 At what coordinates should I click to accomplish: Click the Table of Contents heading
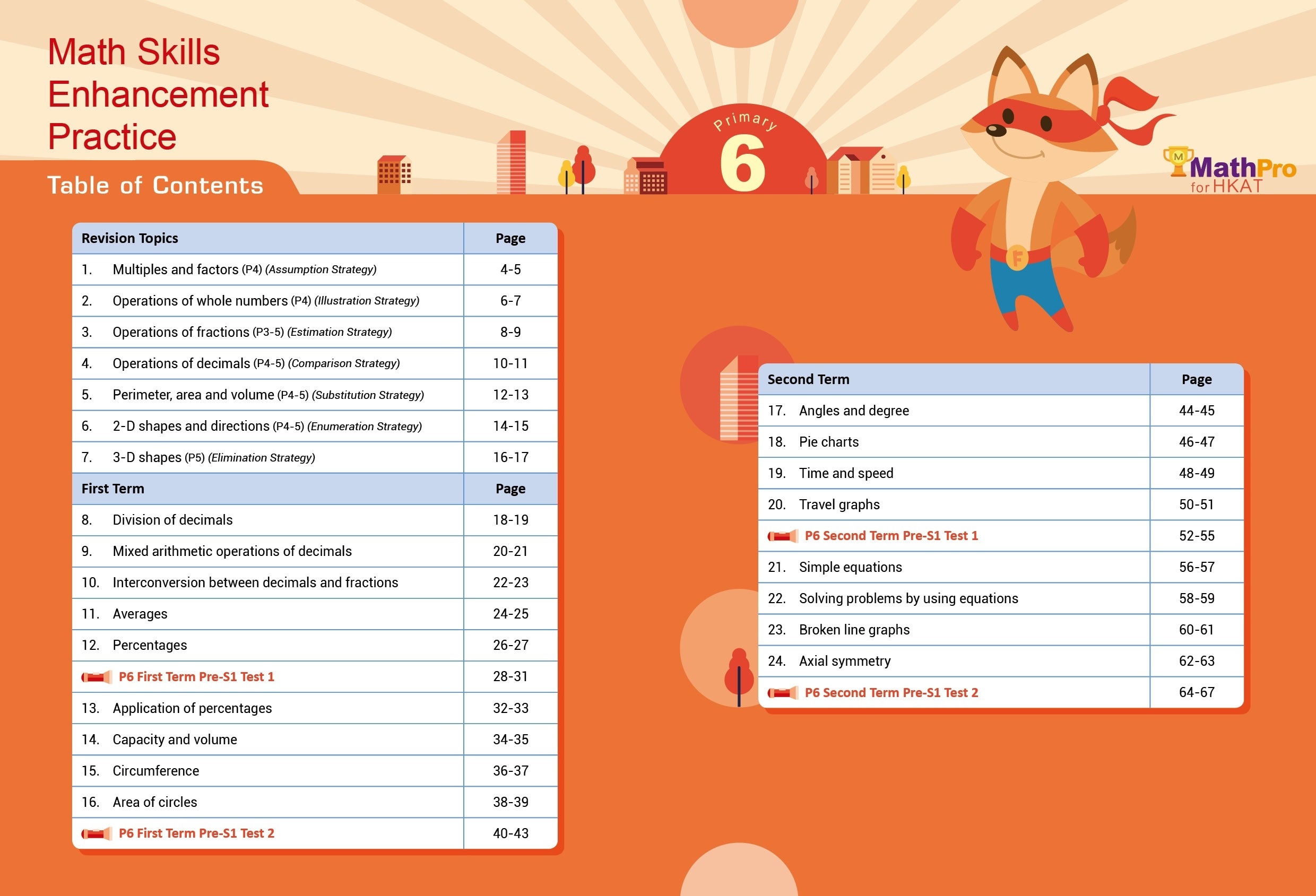pyautogui.click(x=155, y=186)
